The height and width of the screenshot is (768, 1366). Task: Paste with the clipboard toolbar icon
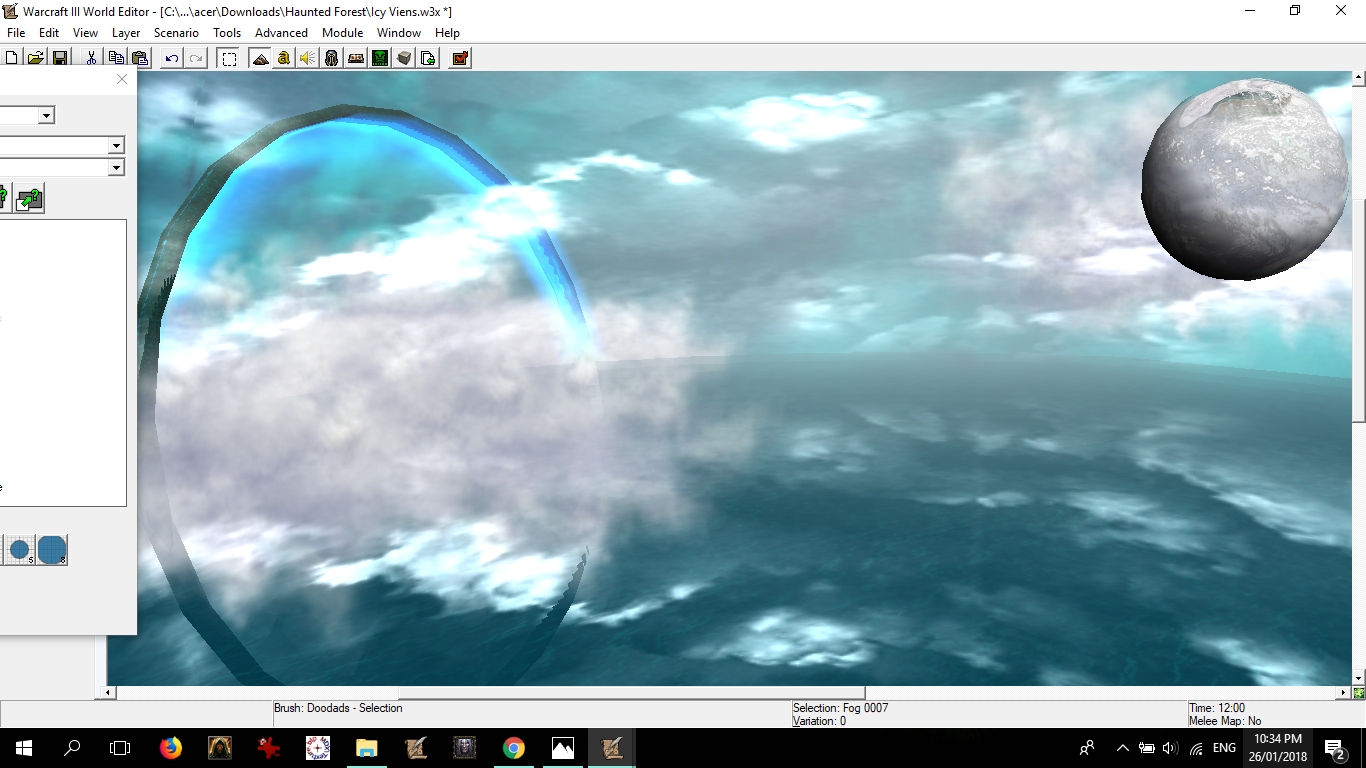[139, 58]
